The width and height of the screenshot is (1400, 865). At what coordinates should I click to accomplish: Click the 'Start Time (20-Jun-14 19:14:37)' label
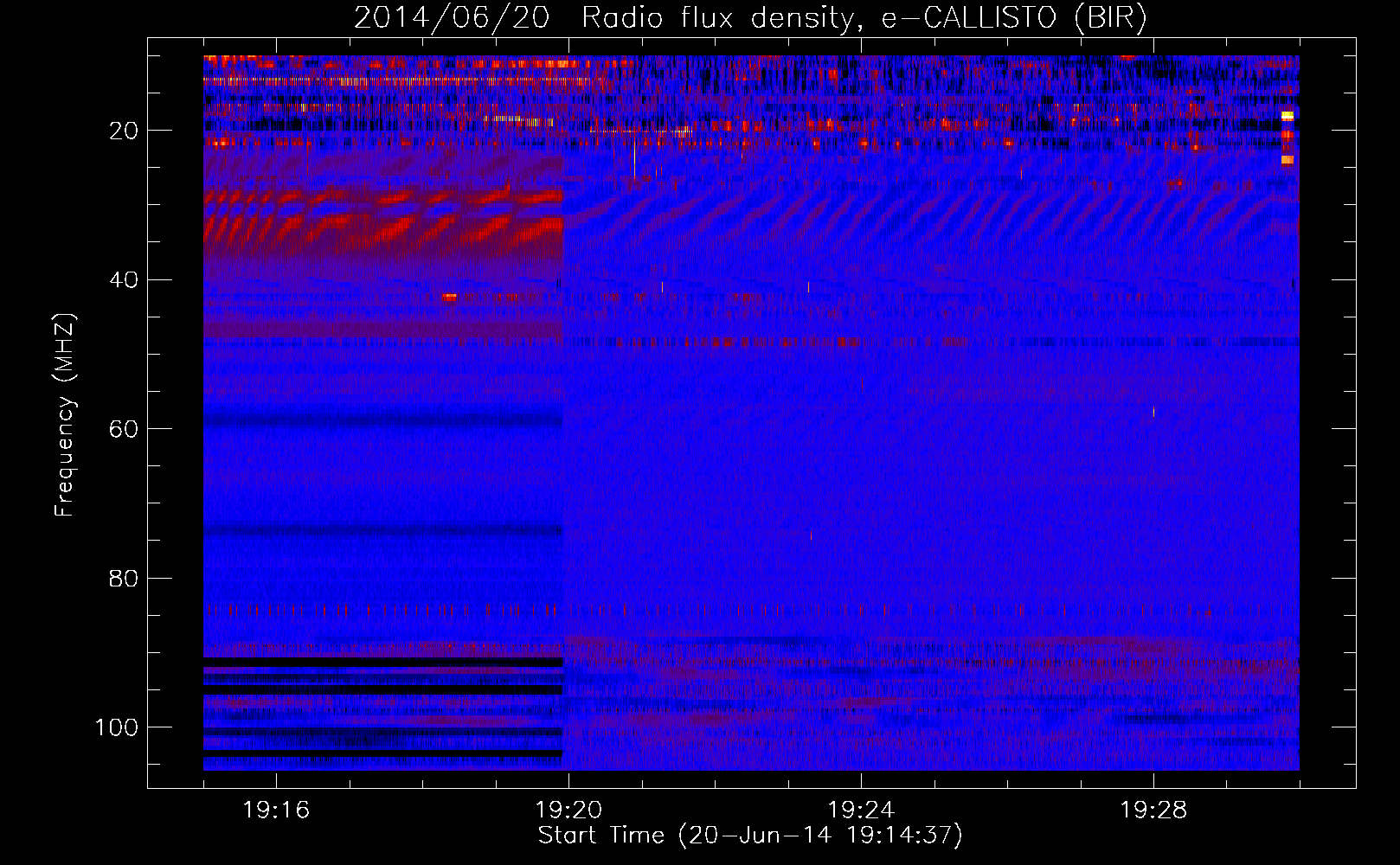pos(750,836)
